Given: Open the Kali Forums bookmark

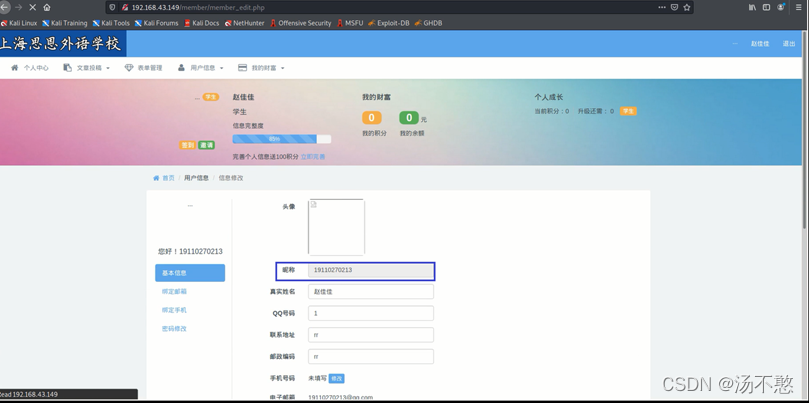Looking at the screenshot, I should pos(156,23).
